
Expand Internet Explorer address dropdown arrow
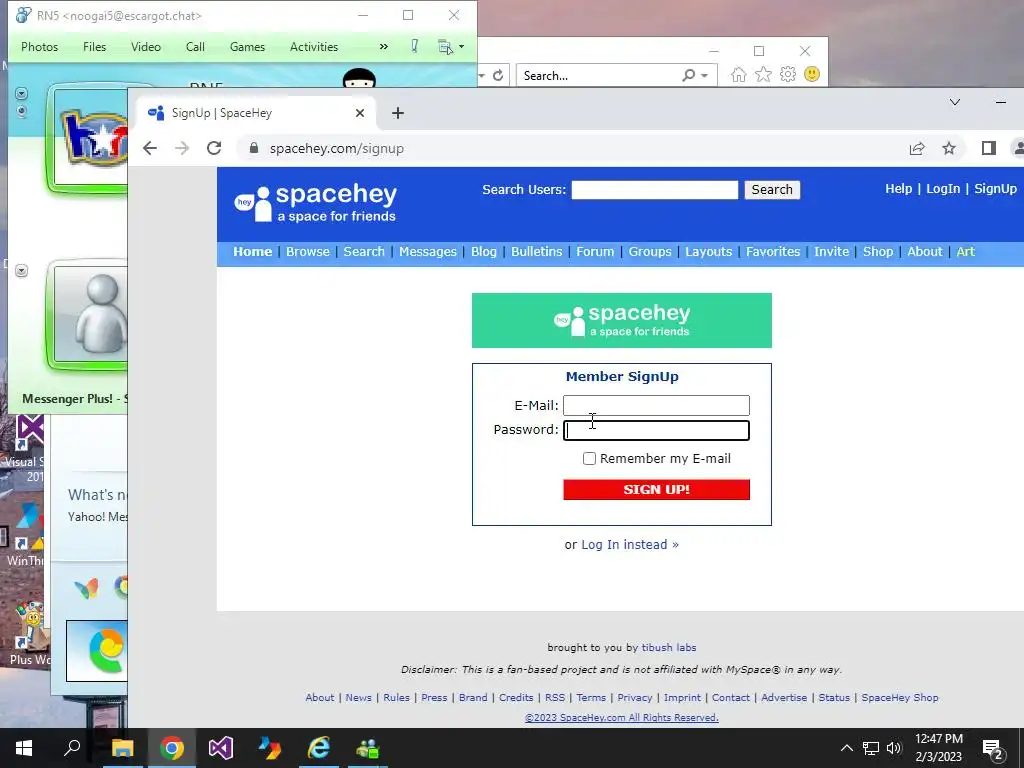(x=481, y=76)
